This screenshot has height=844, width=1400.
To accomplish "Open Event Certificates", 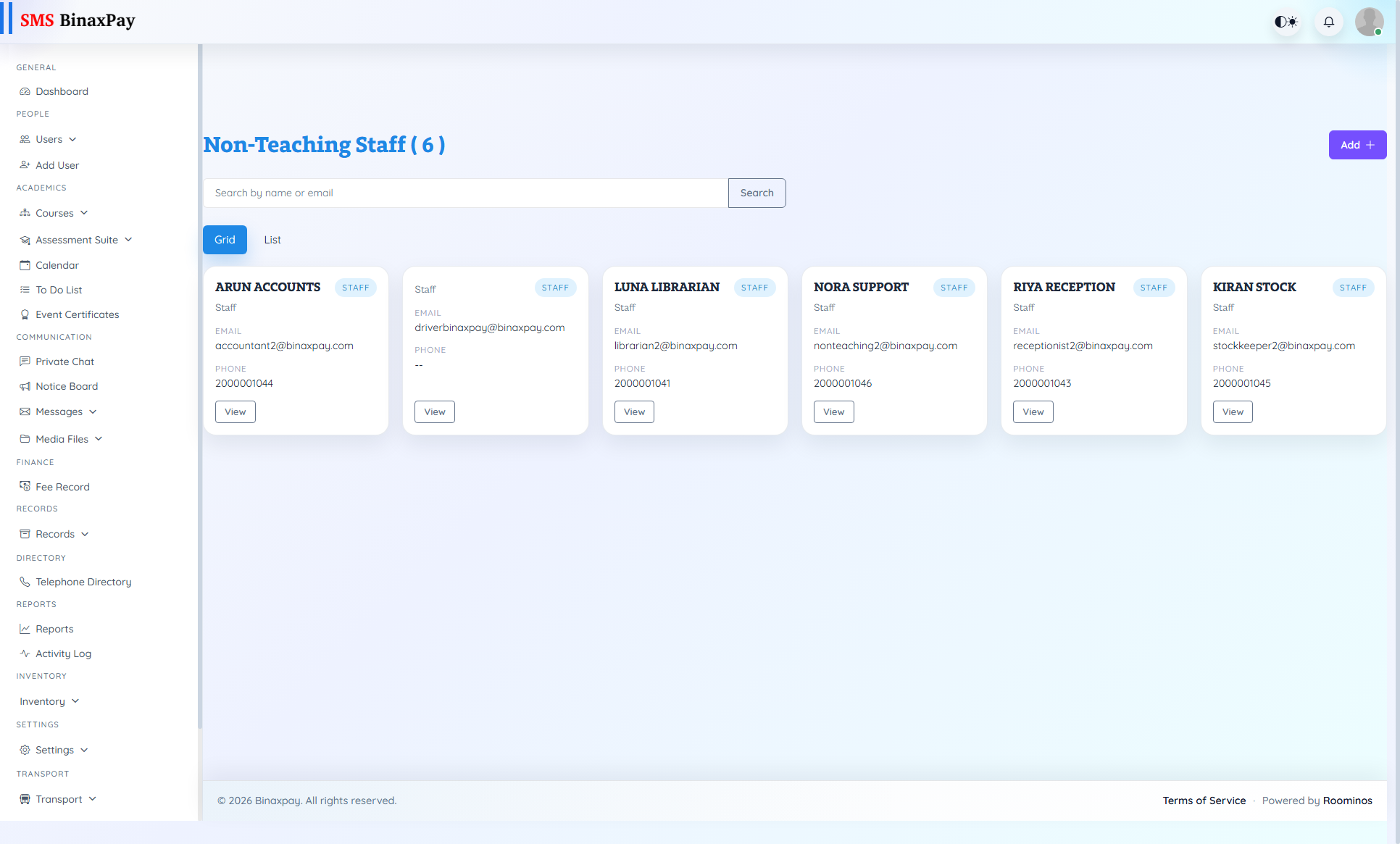I will click(77, 314).
